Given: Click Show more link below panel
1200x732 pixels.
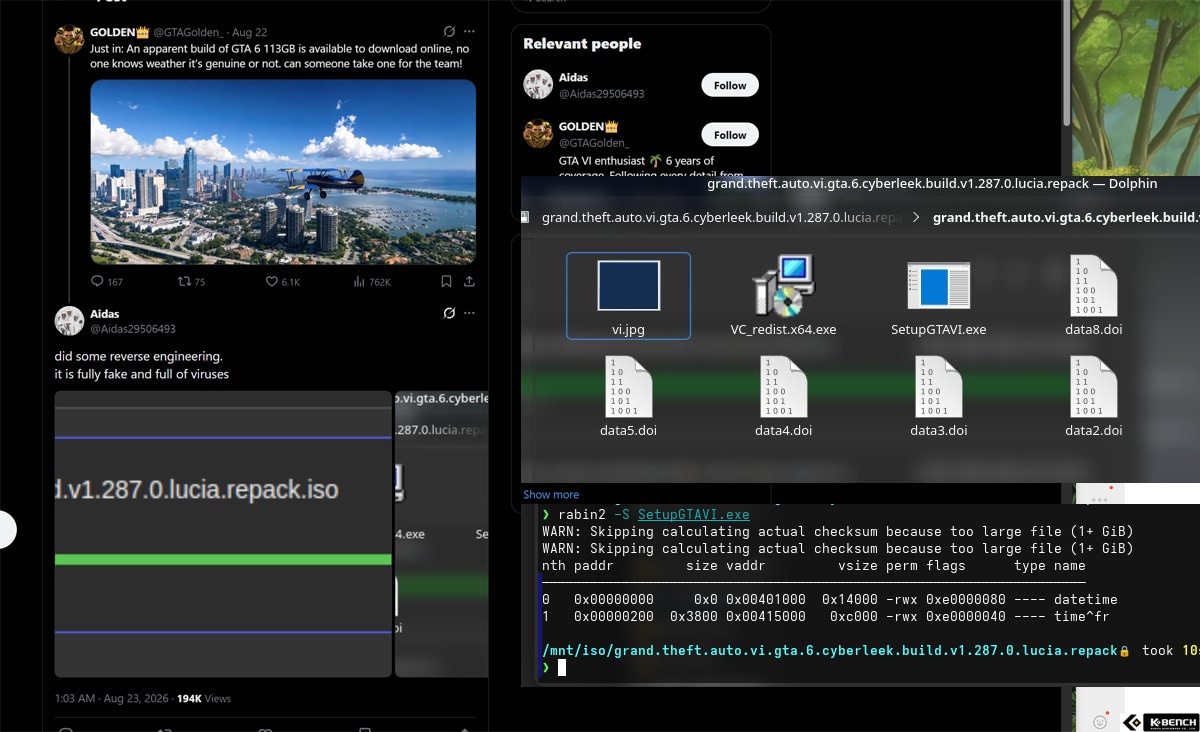Looking at the screenshot, I should pyautogui.click(x=551, y=494).
